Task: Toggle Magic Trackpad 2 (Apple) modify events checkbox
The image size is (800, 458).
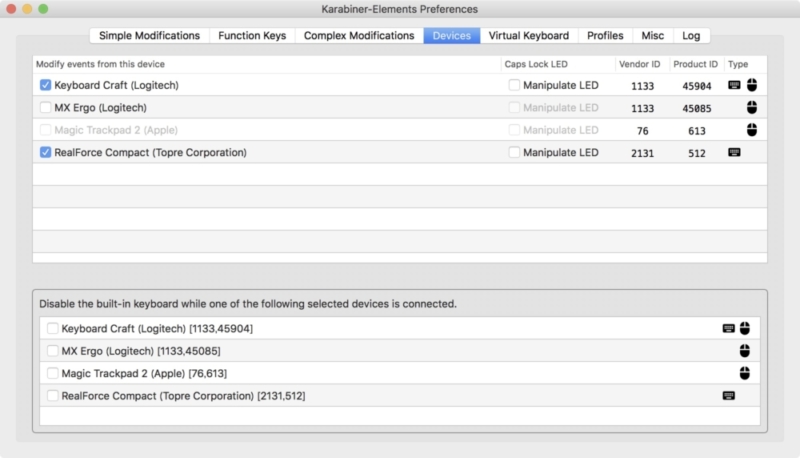Action: 45,130
